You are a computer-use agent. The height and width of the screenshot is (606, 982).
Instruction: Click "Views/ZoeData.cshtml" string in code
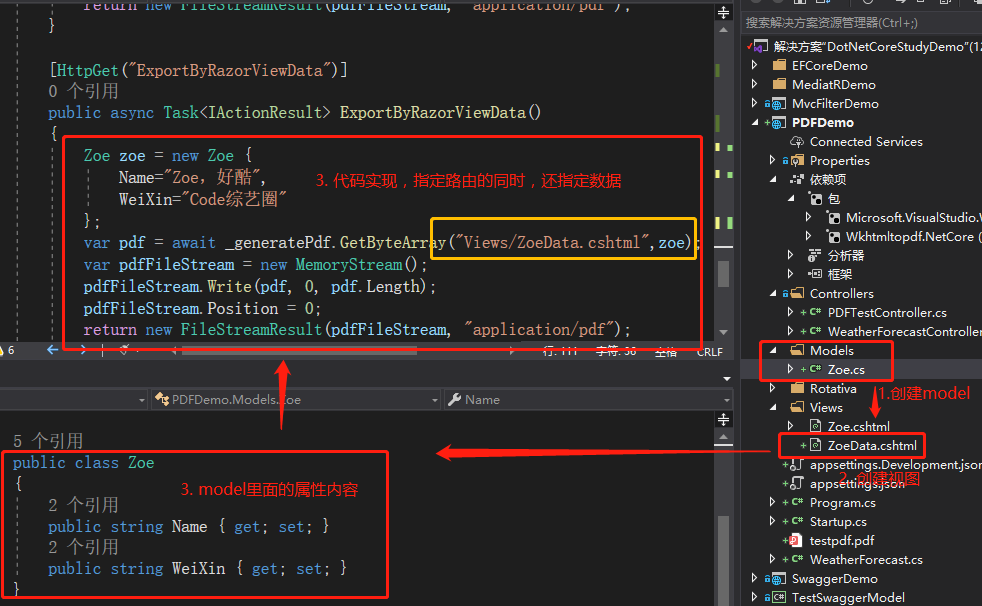552,242
